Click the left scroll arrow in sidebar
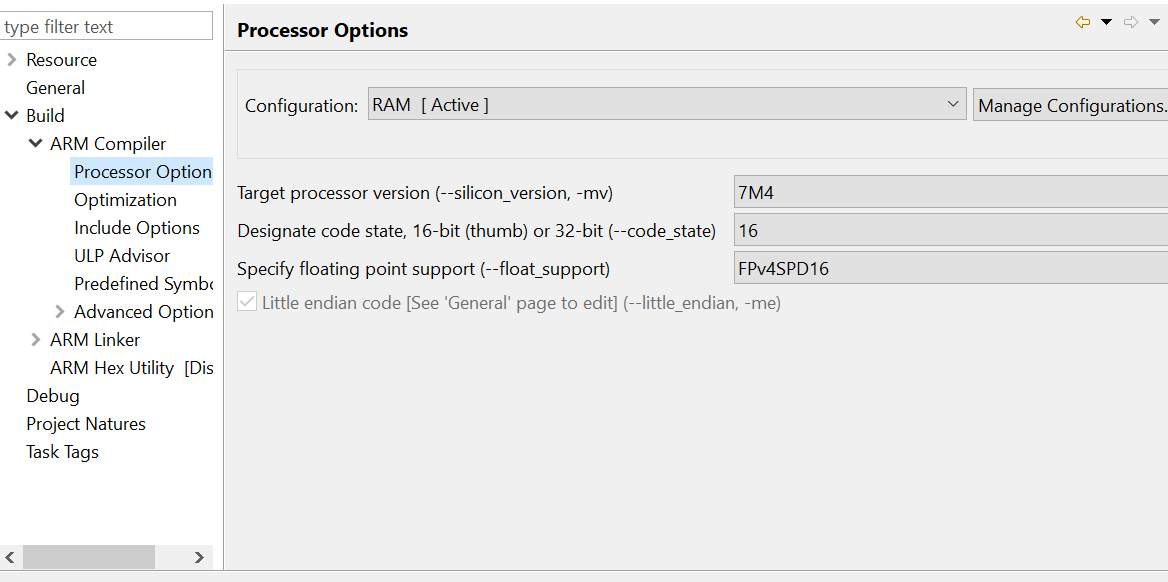The height and width of the screenshot is (582, 1168). pos(10,557)
